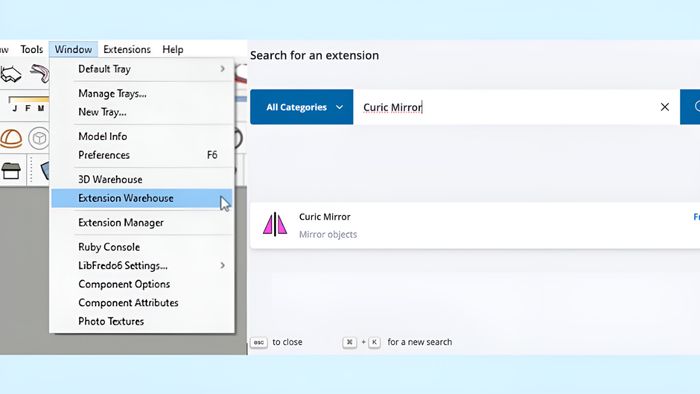This screenshot has width=700, height=394.
Task: Open Preferences from the Window menu
Action: point(142,155)
